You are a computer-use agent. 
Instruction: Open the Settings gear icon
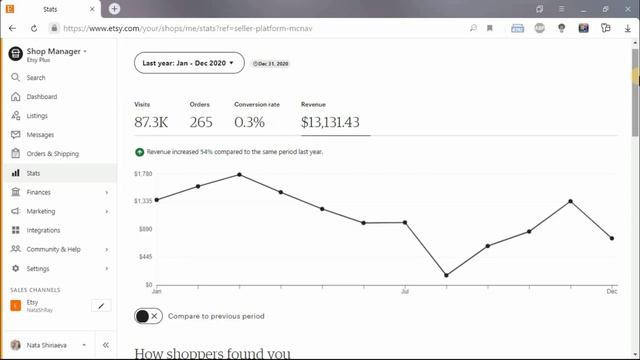(x=16, y=268)
